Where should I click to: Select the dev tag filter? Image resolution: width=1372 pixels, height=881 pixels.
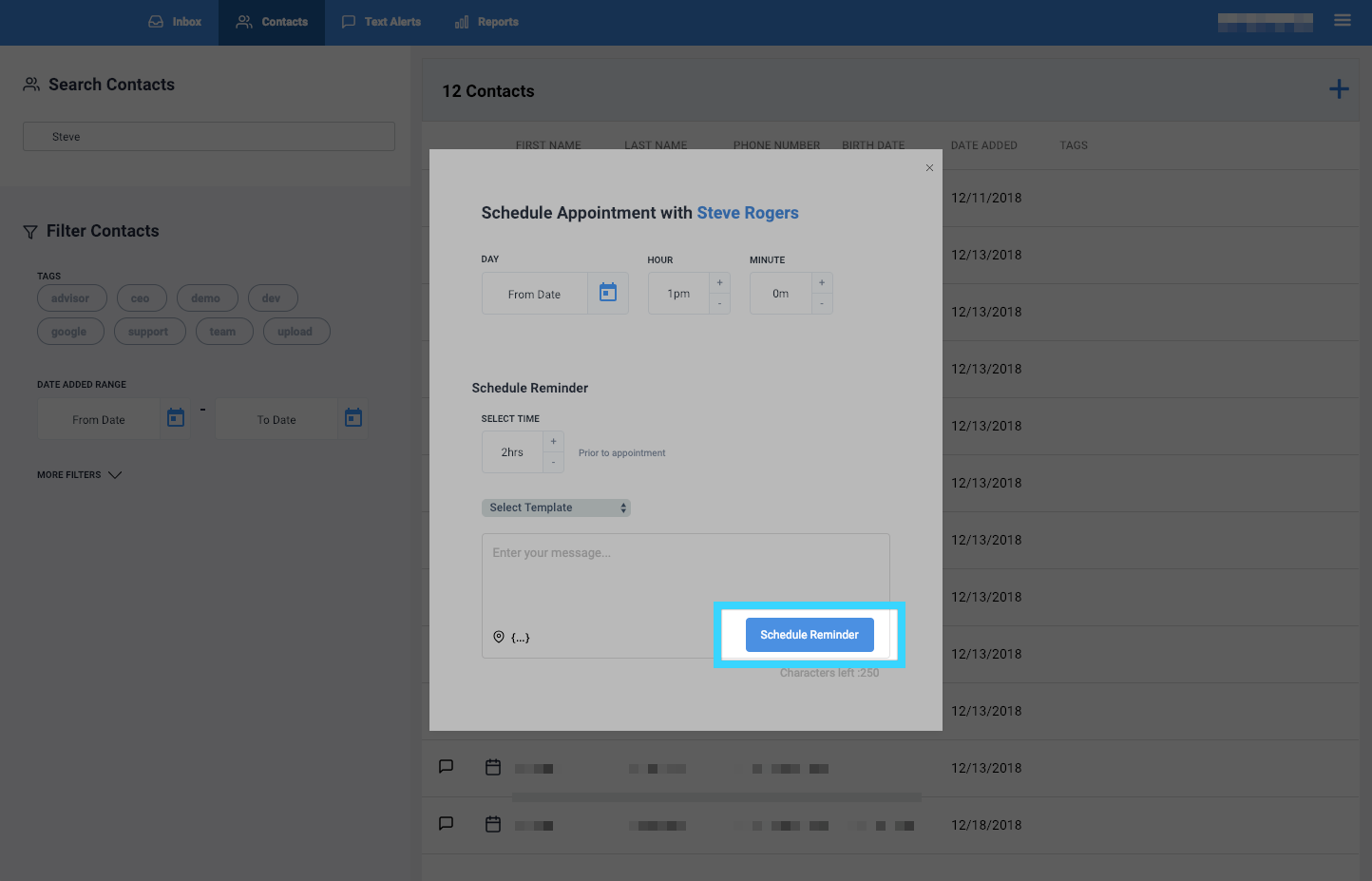tap(273, 298)
